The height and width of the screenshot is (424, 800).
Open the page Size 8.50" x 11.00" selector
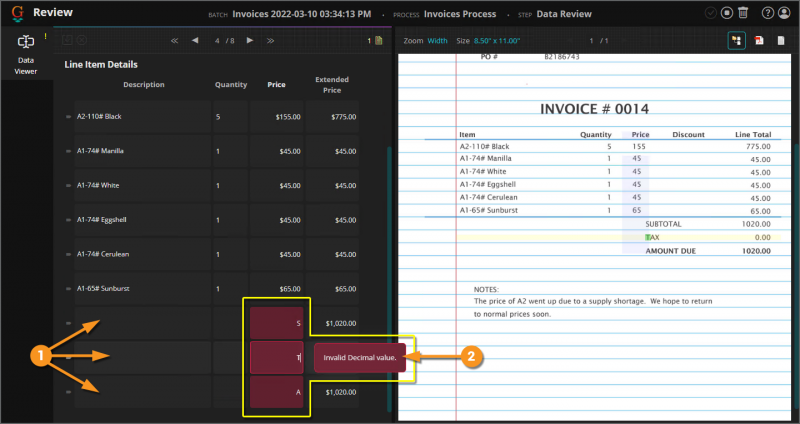tap(496, 40)
